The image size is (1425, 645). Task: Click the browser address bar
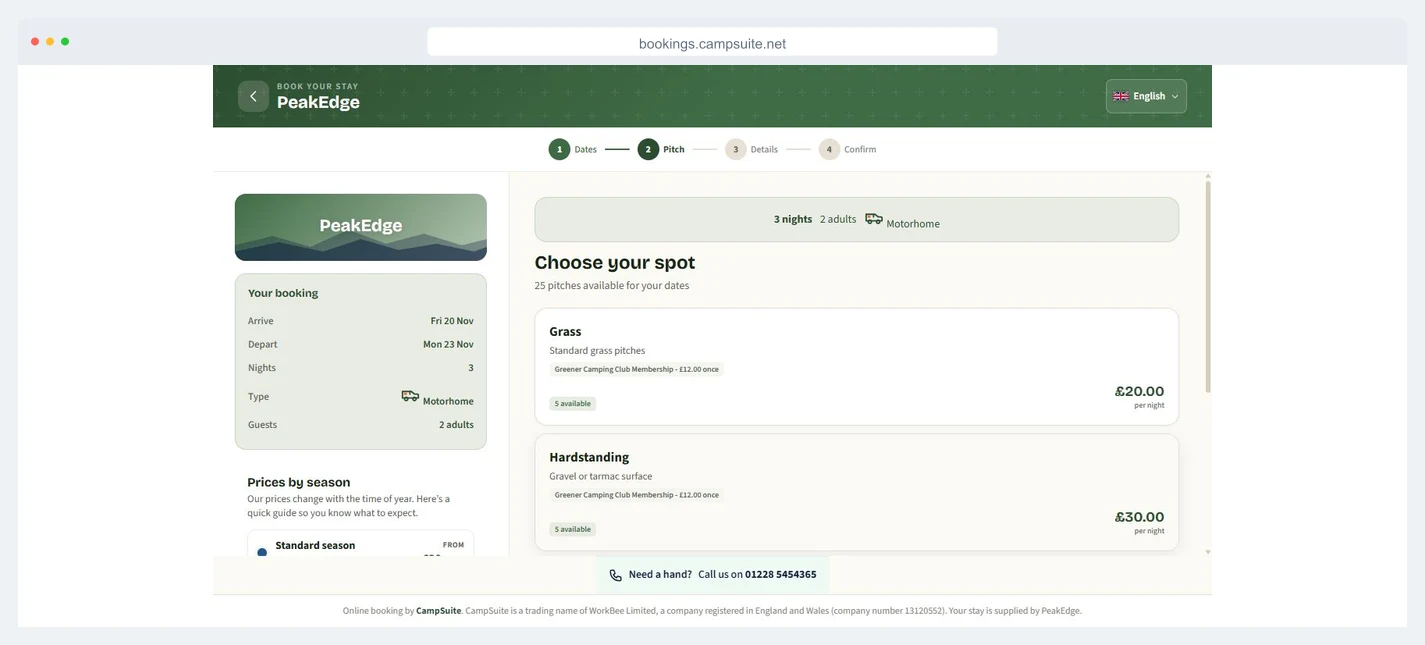(x=712, y=42)
